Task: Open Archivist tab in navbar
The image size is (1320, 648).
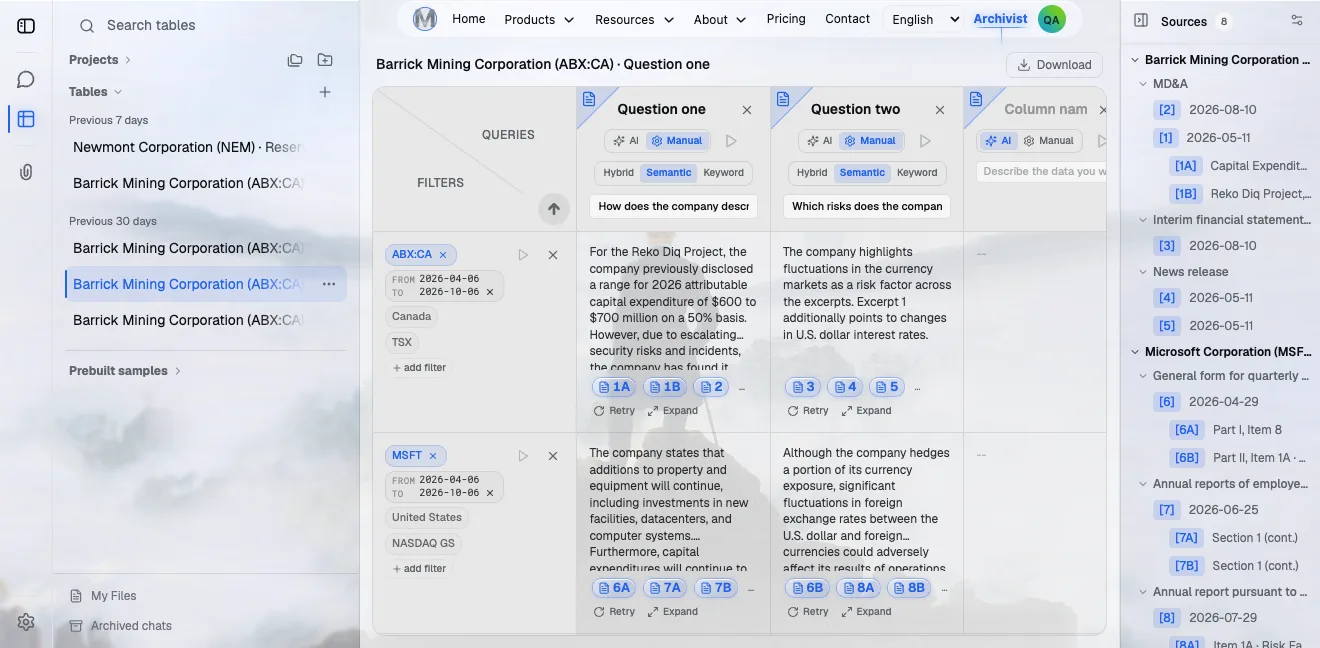Action: pyautogui.click(x=1000, y=19)
